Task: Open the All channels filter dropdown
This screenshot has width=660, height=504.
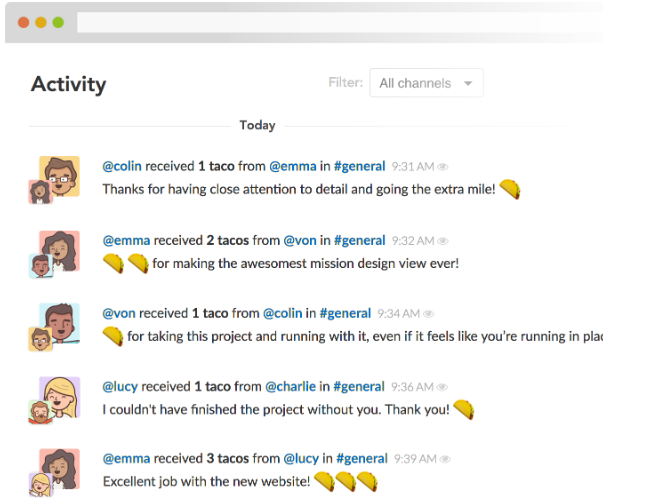Action: click(x=426, y=83)
